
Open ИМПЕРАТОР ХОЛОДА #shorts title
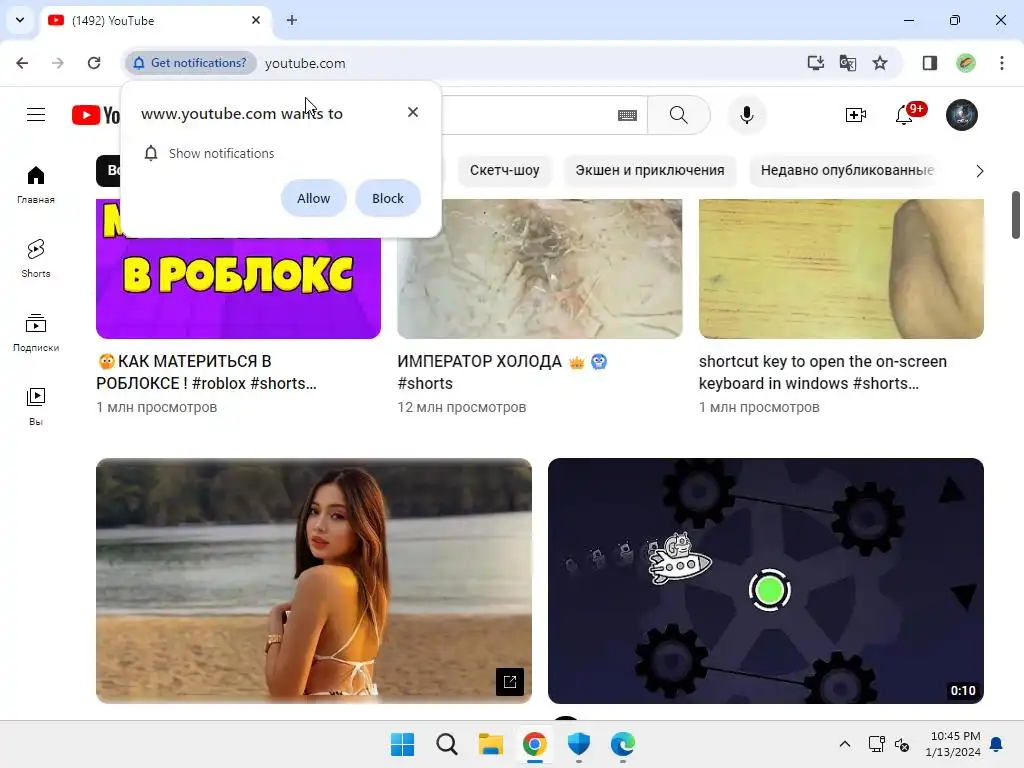502,372
